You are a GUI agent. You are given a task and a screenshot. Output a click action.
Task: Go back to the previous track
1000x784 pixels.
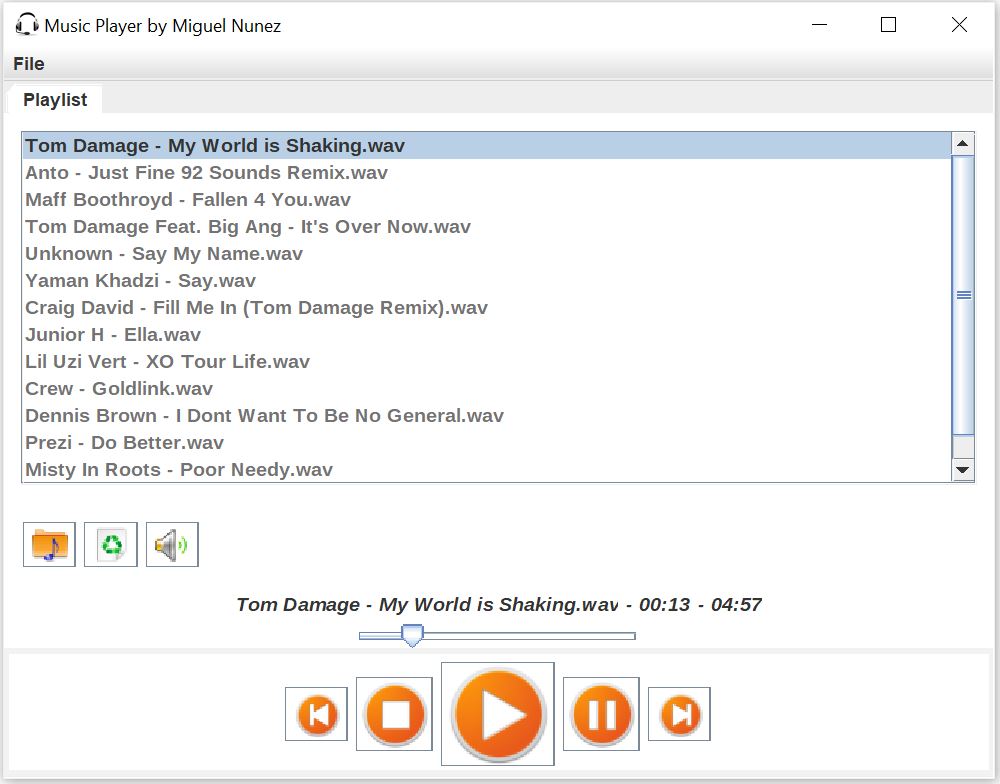tap(316, 714)
